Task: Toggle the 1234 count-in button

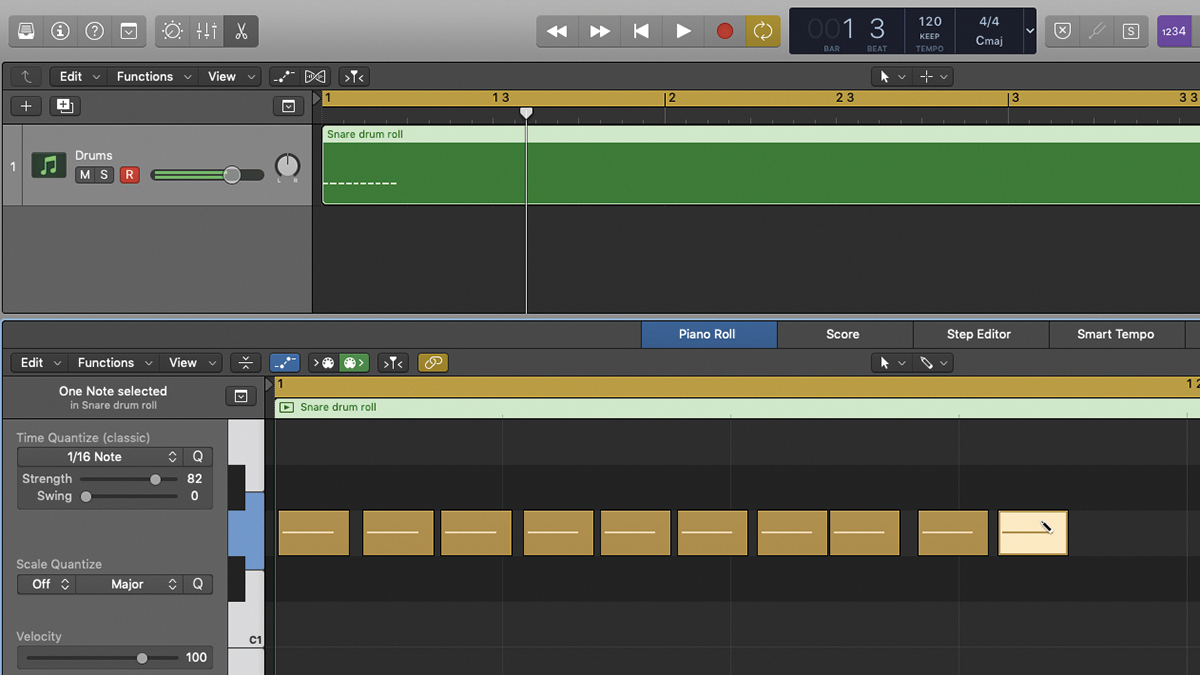Action: [x=1173, y=31]
